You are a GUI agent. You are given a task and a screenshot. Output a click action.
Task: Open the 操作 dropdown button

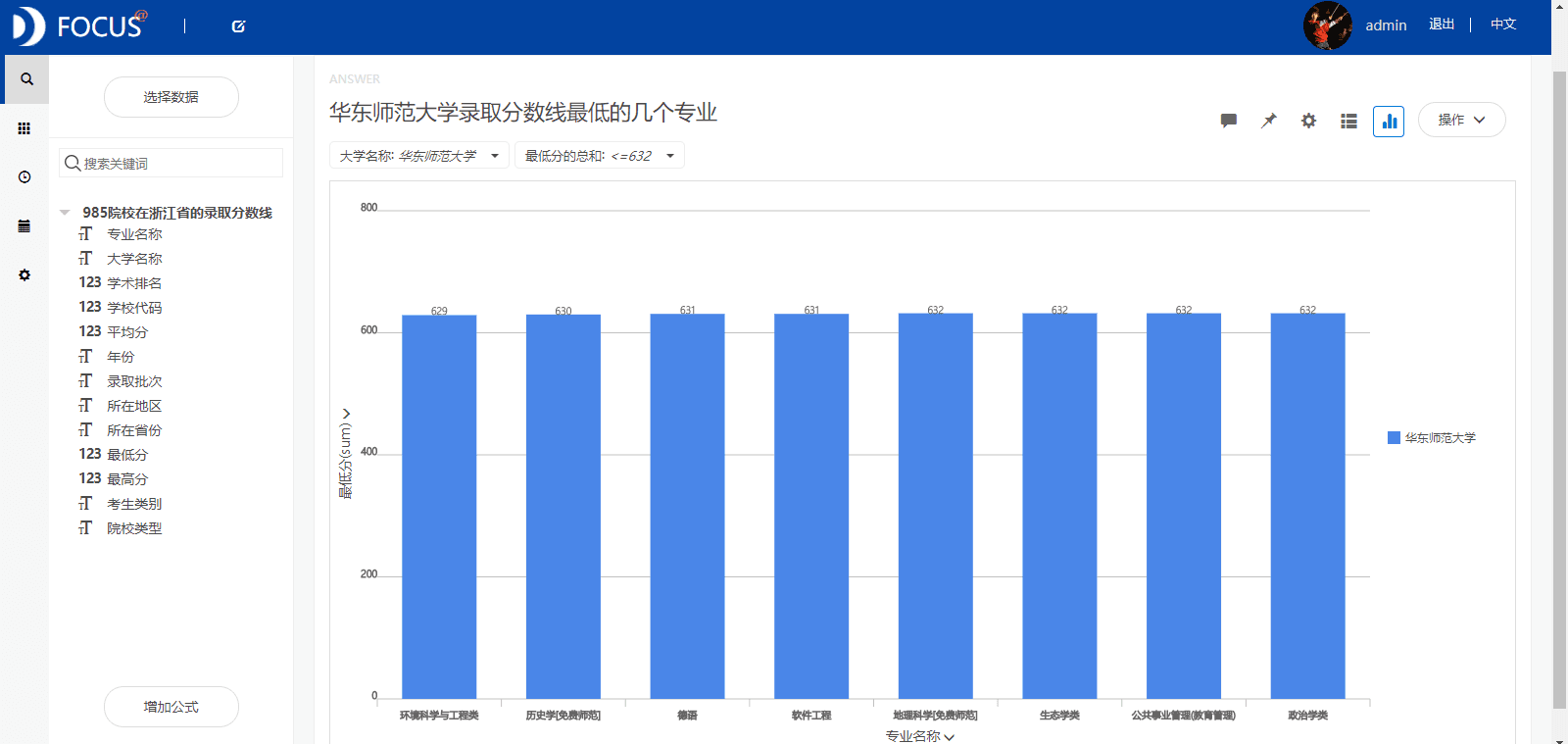[1461, 120]
